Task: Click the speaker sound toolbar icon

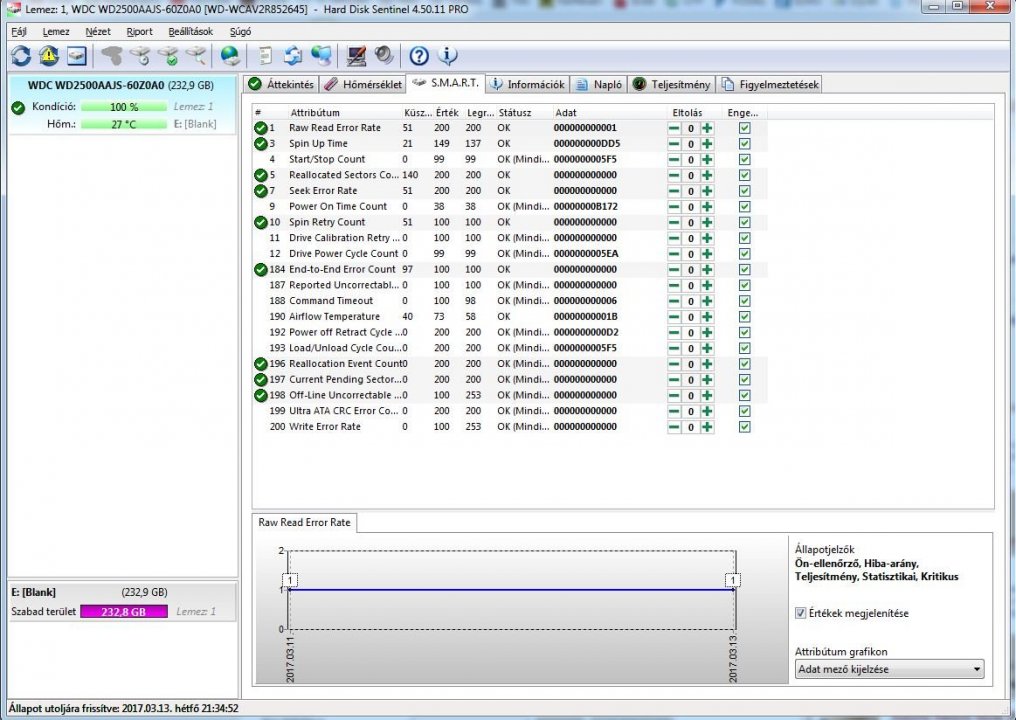Action: click(384, 56)
